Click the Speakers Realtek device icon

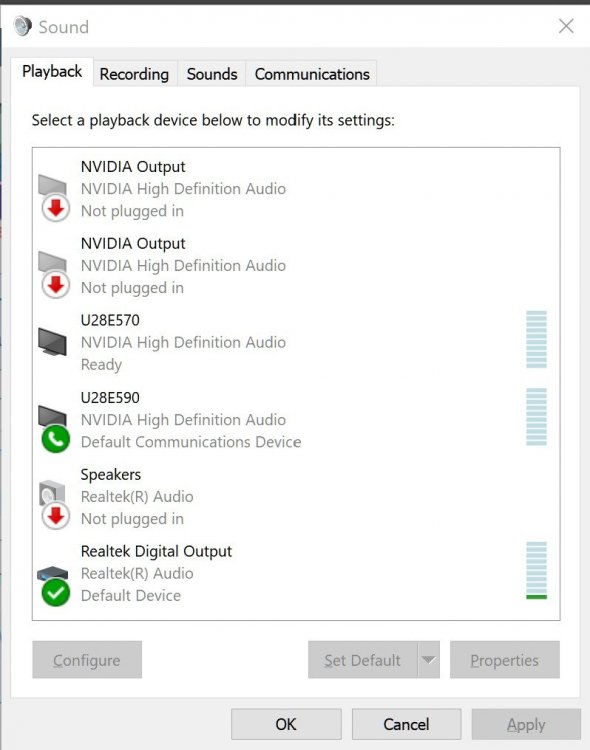(x=54, y=505)
